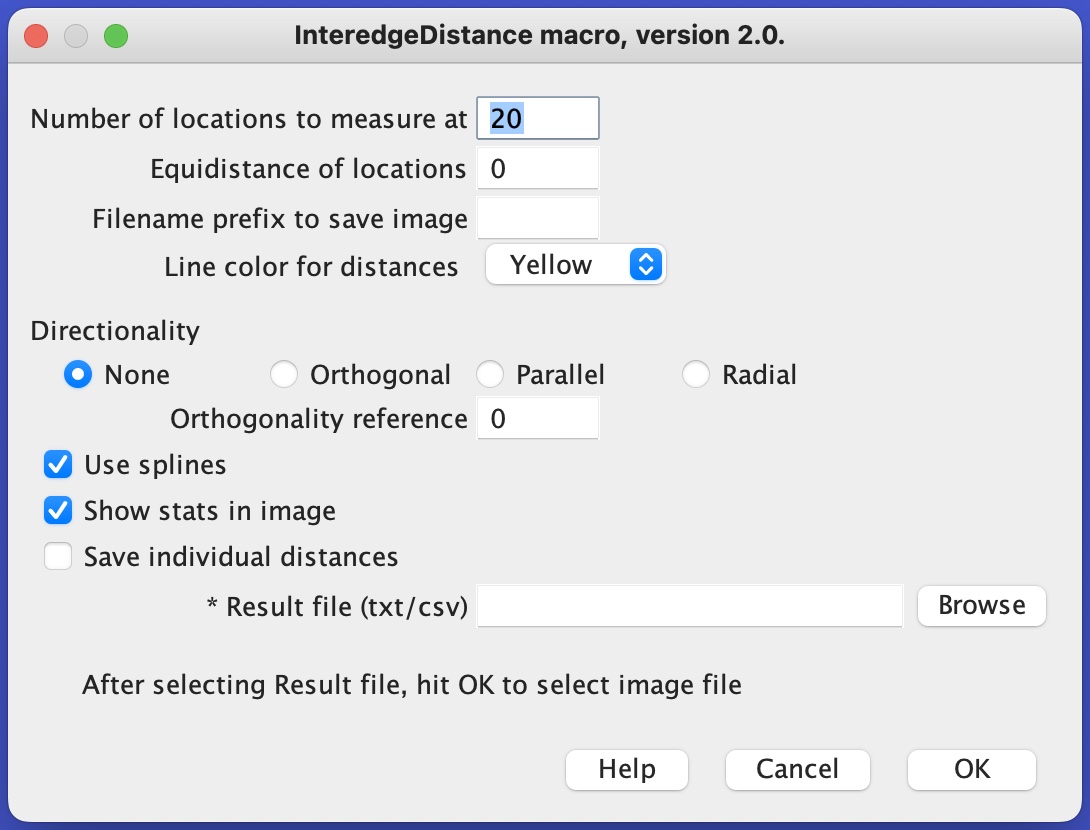Select the None directionality option

78,375
